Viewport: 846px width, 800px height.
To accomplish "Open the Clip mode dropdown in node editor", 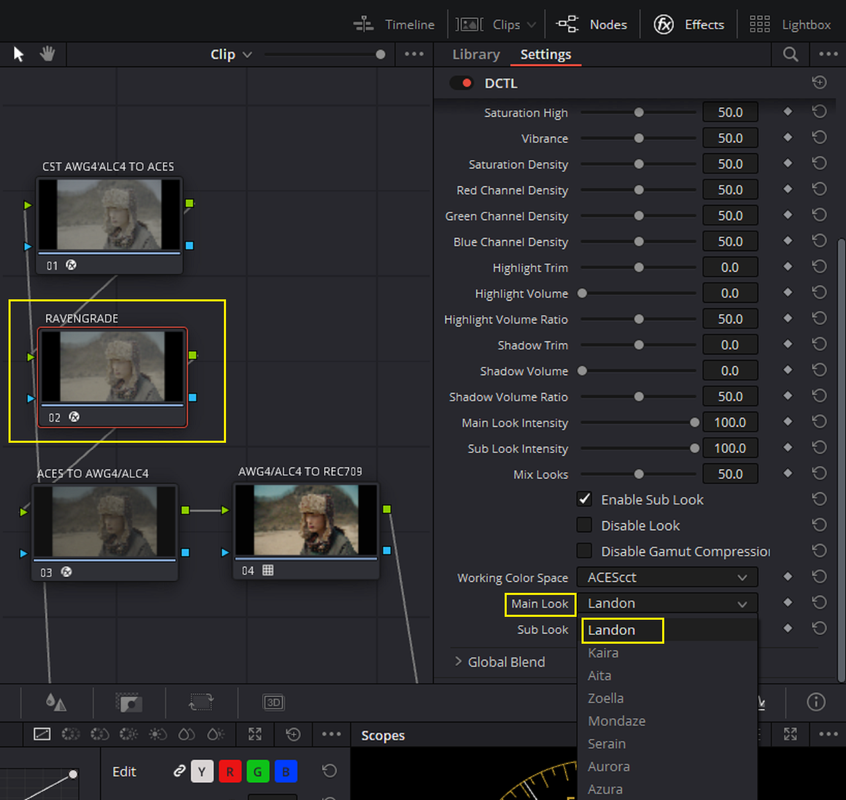I will (231, 54).
